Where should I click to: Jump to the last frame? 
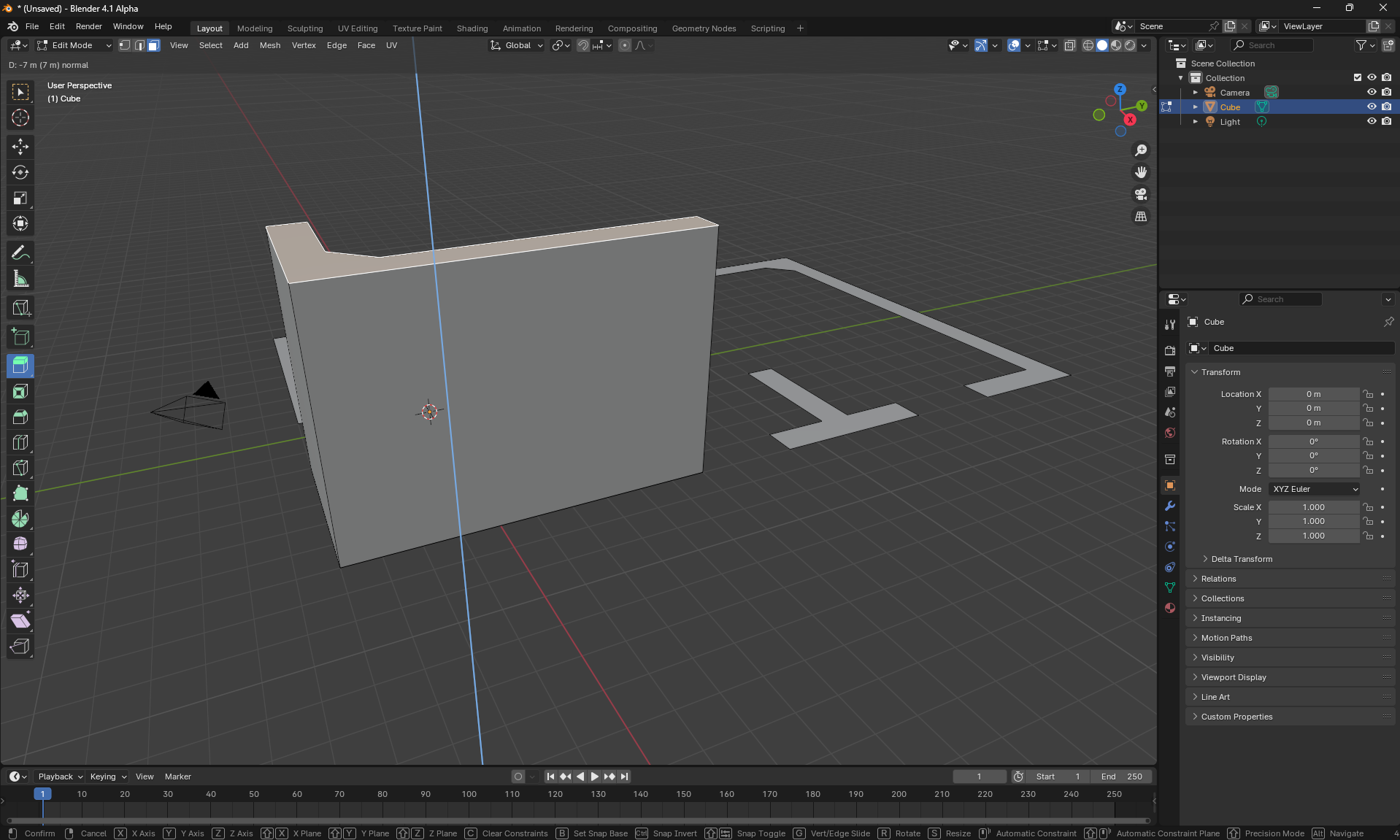(624, 777)
